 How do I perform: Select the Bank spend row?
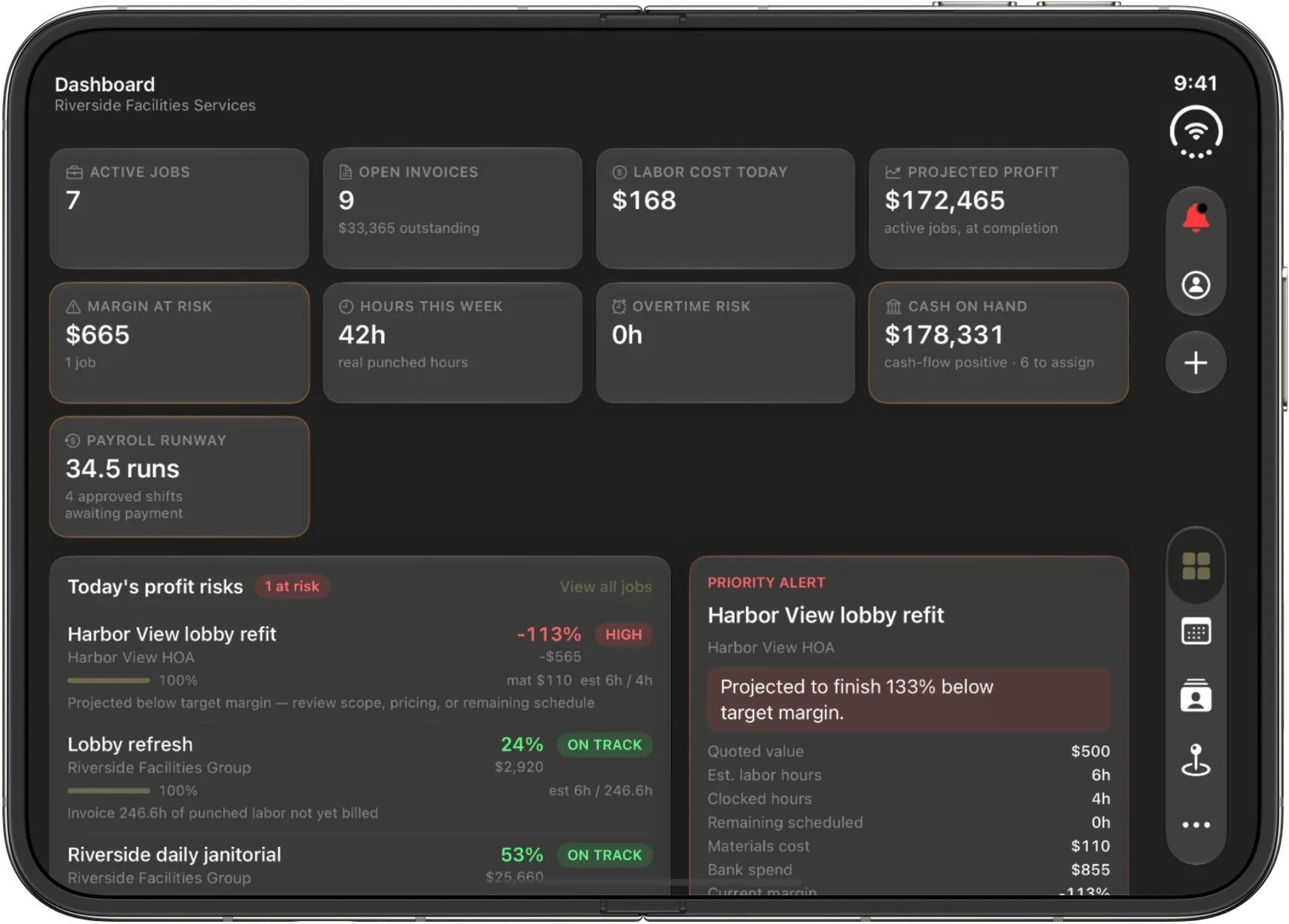coord(909,870)
